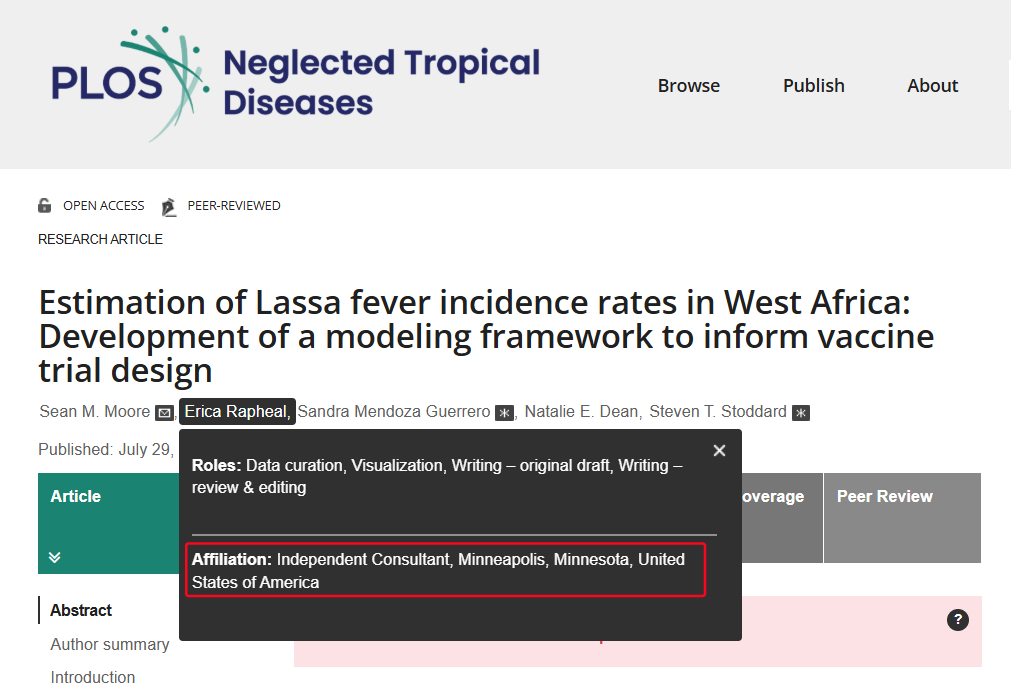Click asterisk icon after Steven T. Stoddard
The height and width of the screenshot is (686, 1011).
click(800, 413)
